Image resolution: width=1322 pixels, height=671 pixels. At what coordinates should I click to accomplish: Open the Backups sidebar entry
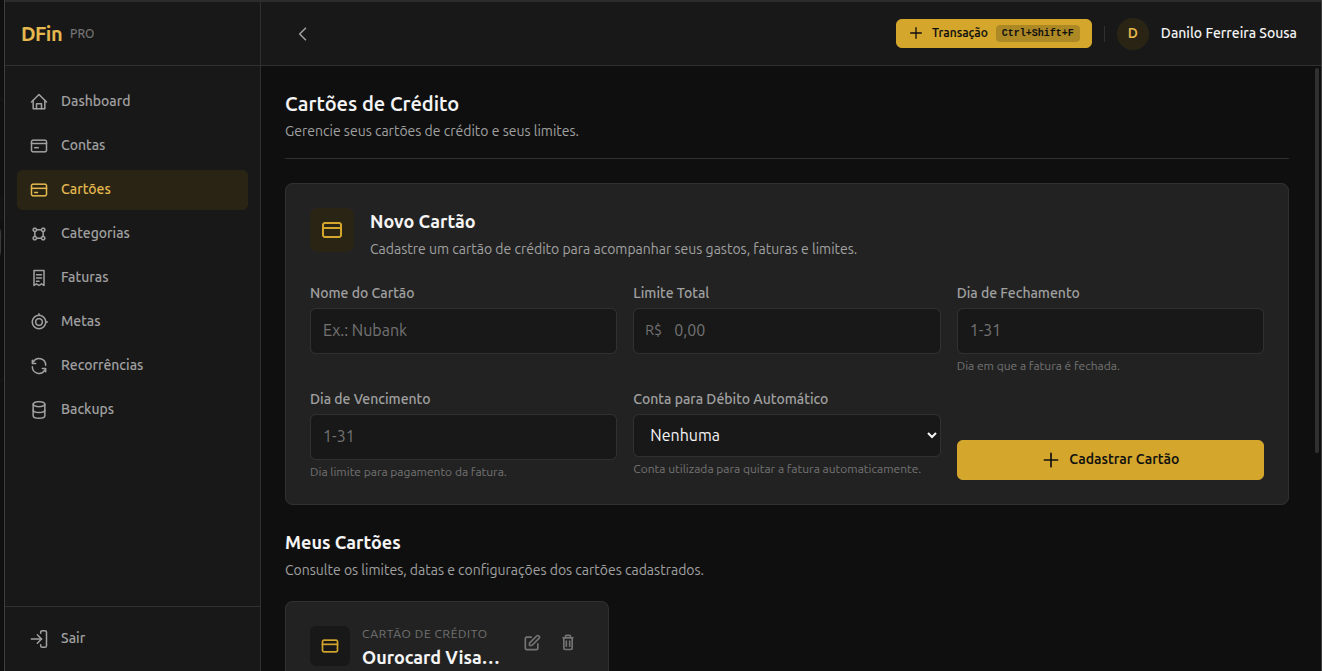point(132,409)
